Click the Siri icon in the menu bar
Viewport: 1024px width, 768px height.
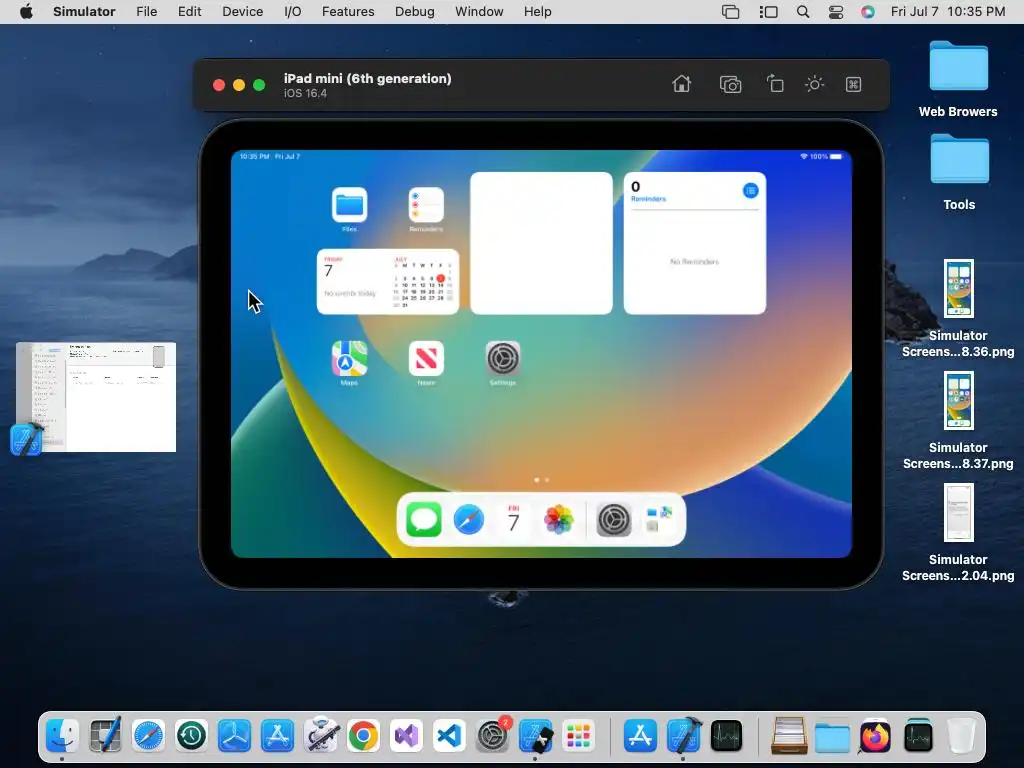(868, 12)
